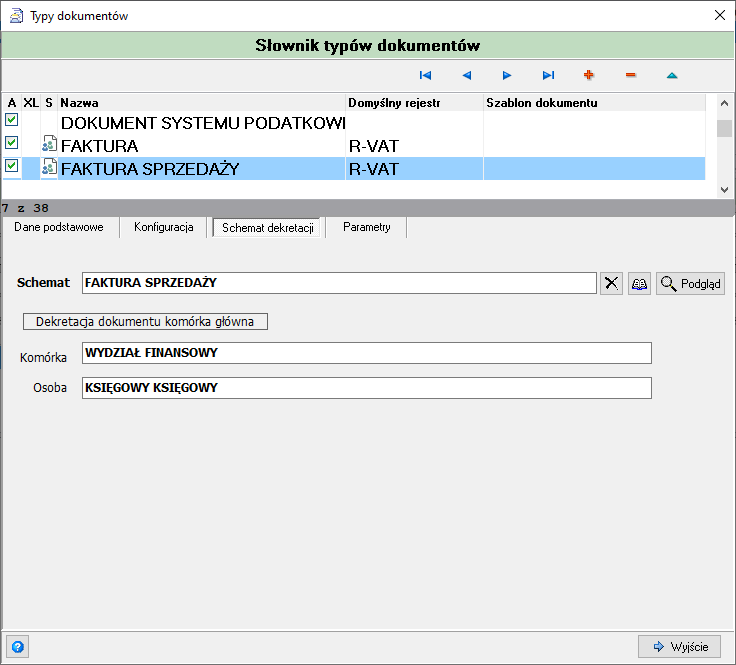The height and width of the screenshot is (665, 736).
Task: Click the Schemat input field
Action: point(339,283)
